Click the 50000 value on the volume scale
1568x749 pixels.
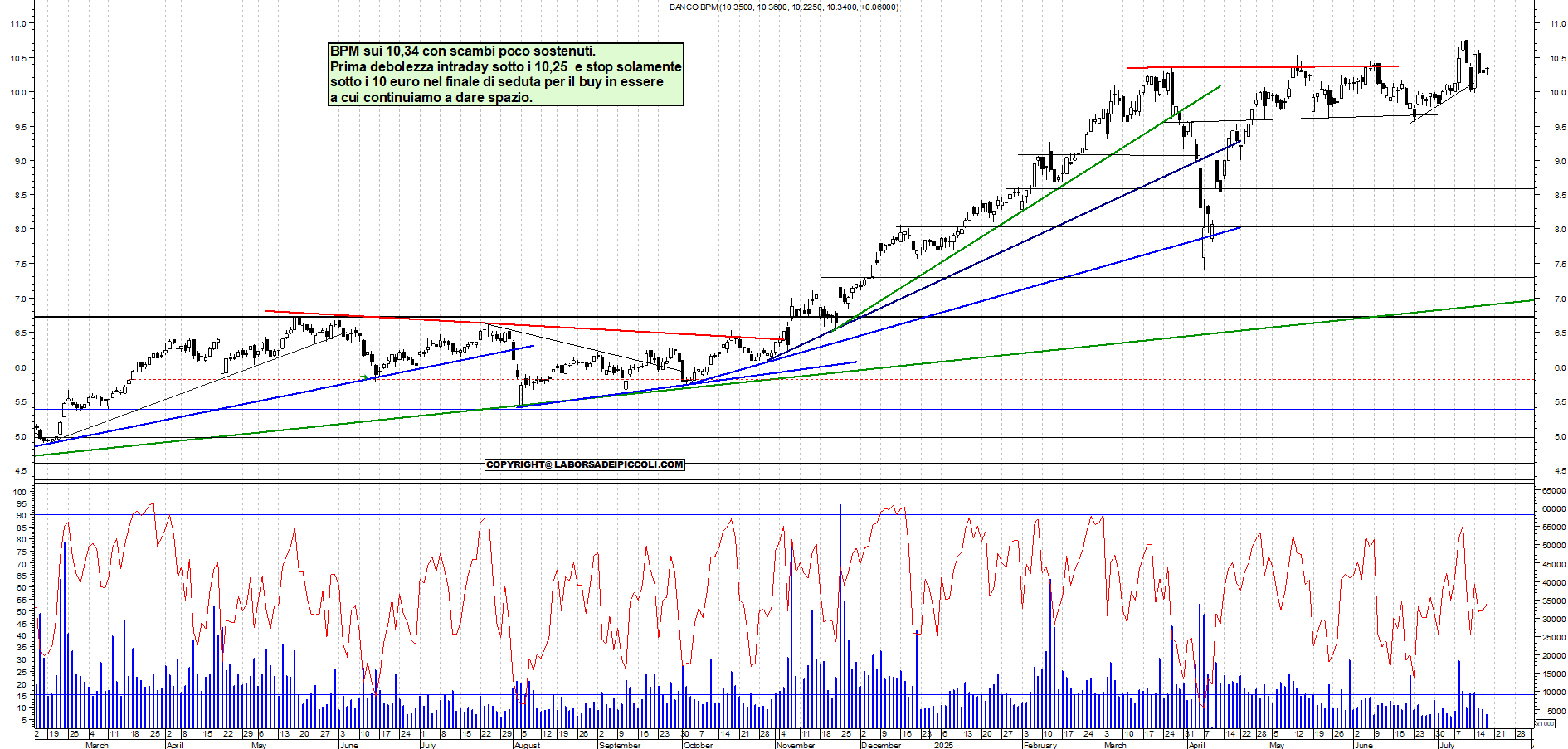point(1554,546)
